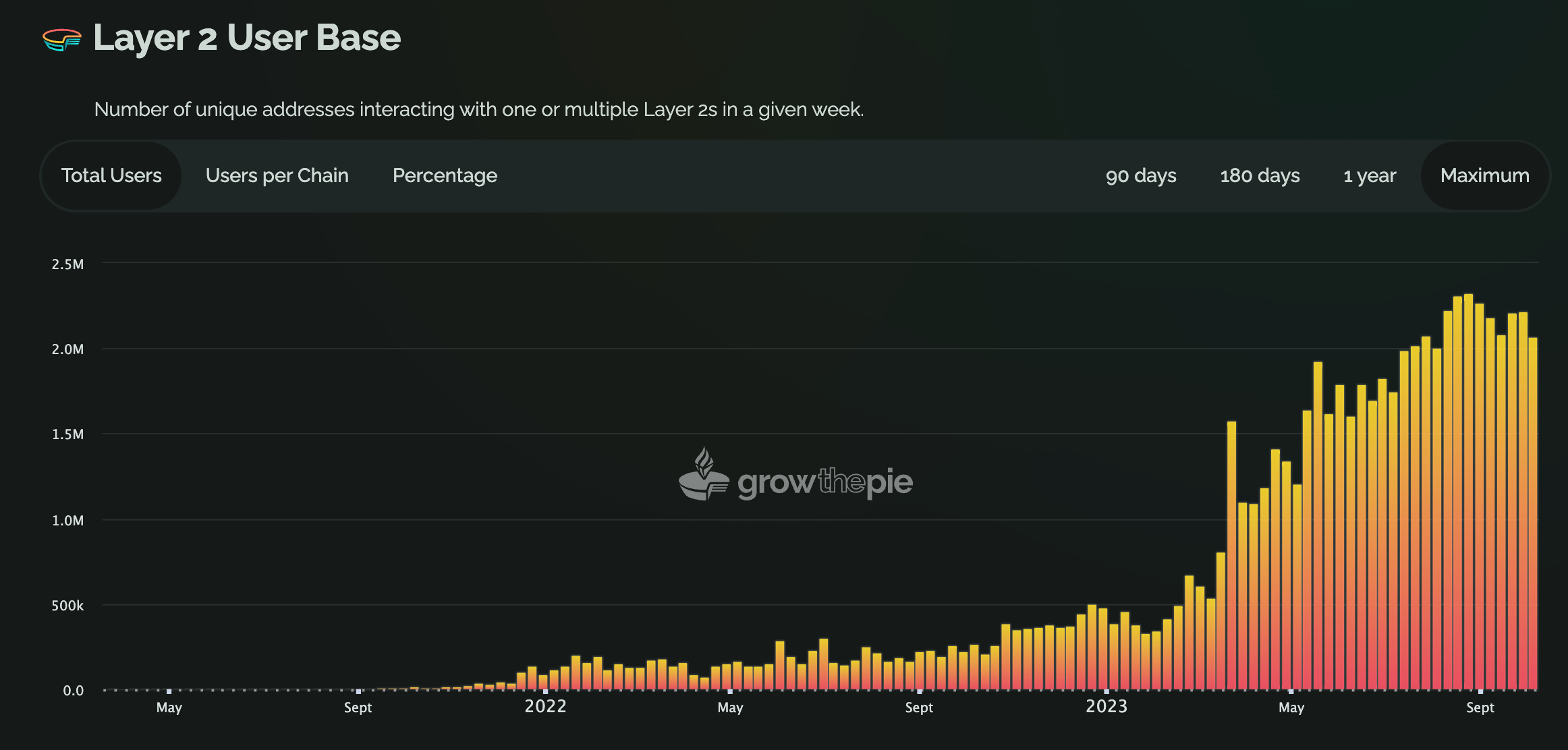Click the chart description text about unique addresses
1568x750 pixels.
(479, 109)
